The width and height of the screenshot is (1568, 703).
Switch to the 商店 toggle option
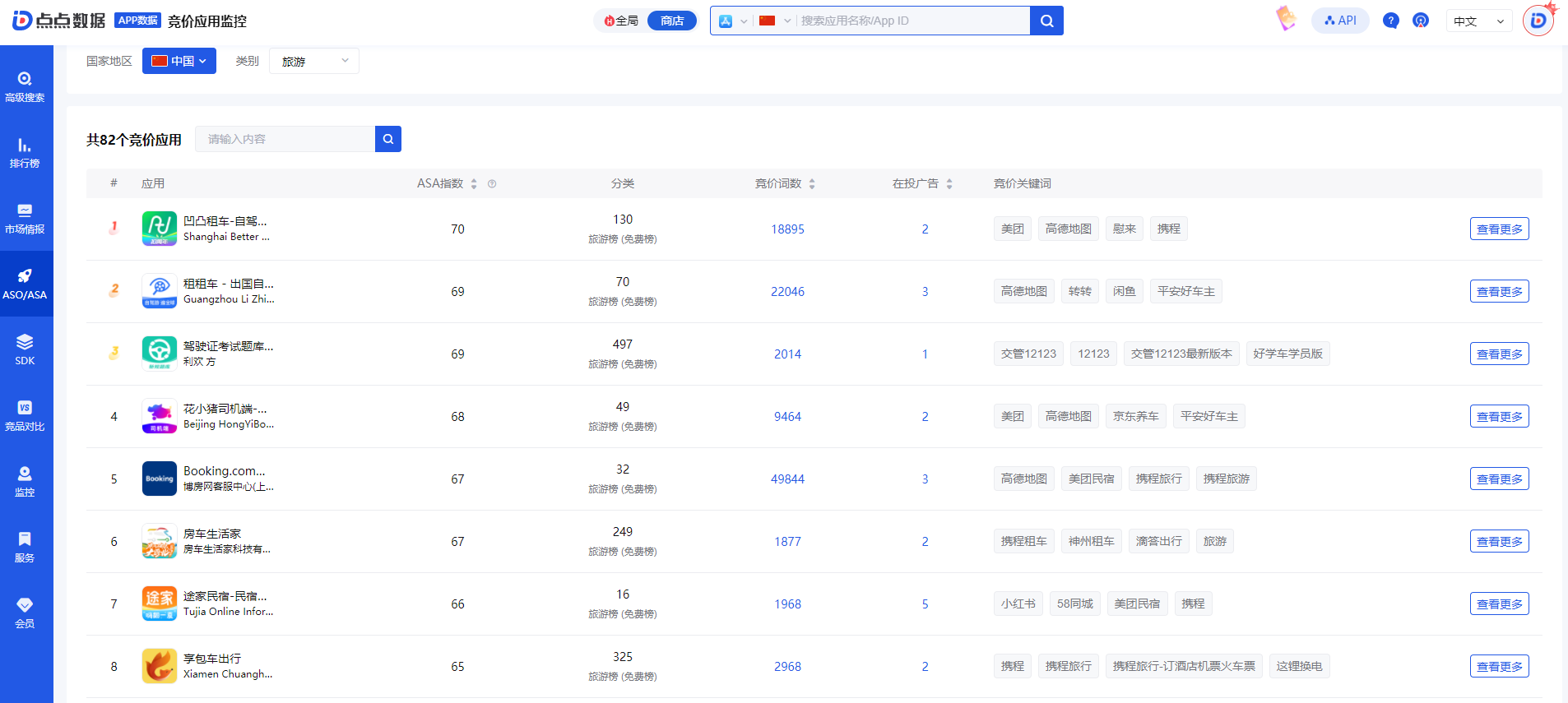click(671, 21)
